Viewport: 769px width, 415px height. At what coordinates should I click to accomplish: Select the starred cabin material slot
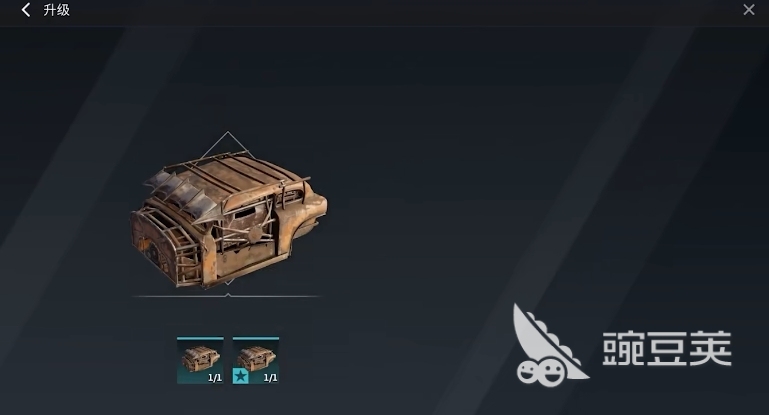click(256, 361)
